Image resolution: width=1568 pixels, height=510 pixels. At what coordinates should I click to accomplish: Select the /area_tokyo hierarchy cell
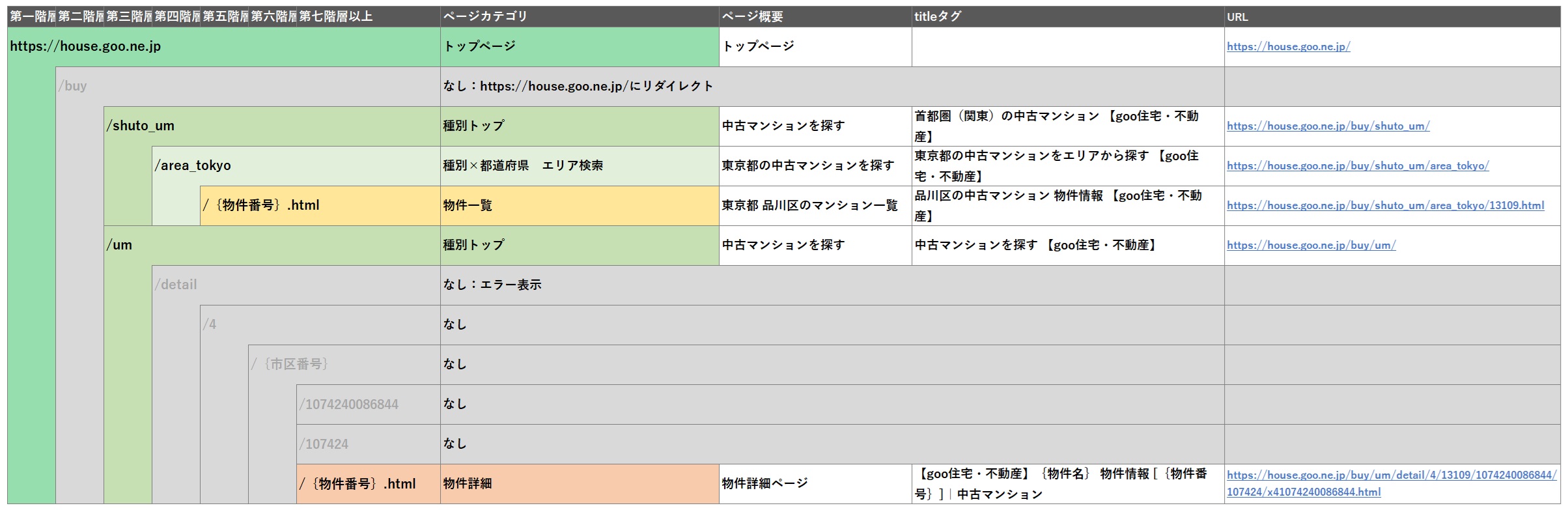(x=296, y=165)
